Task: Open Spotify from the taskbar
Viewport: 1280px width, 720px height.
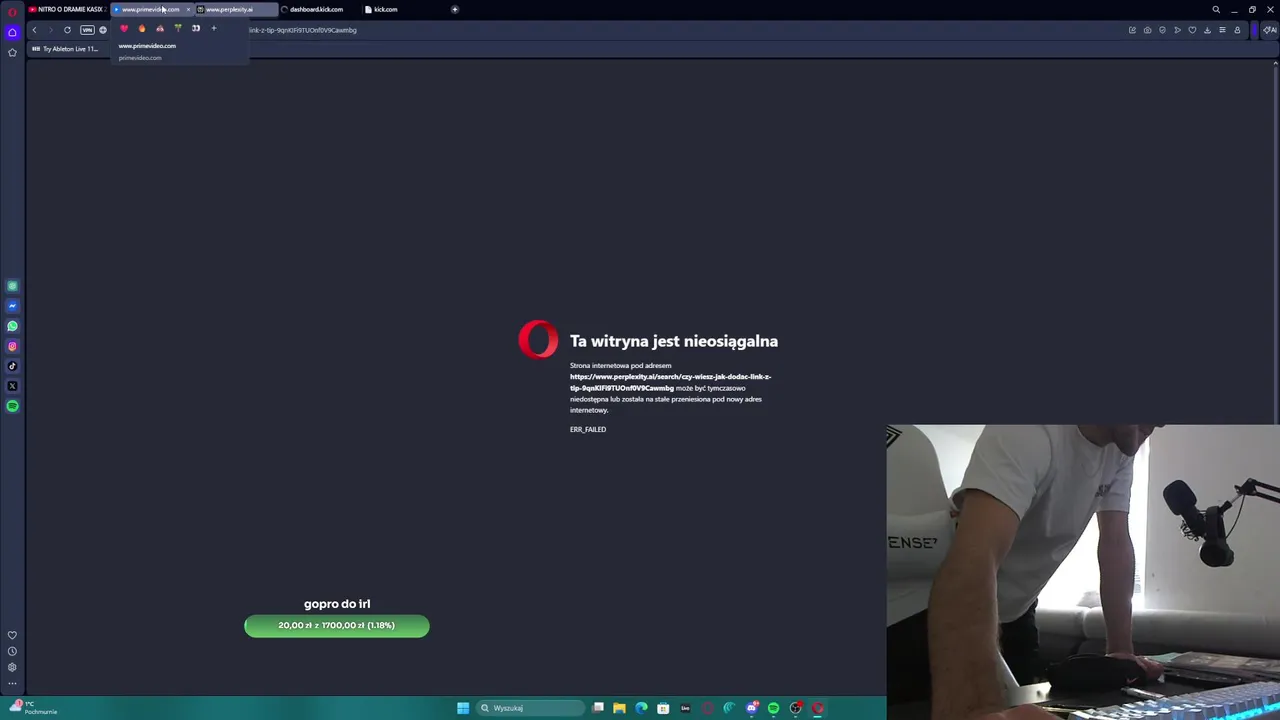Action: point(773,708)
